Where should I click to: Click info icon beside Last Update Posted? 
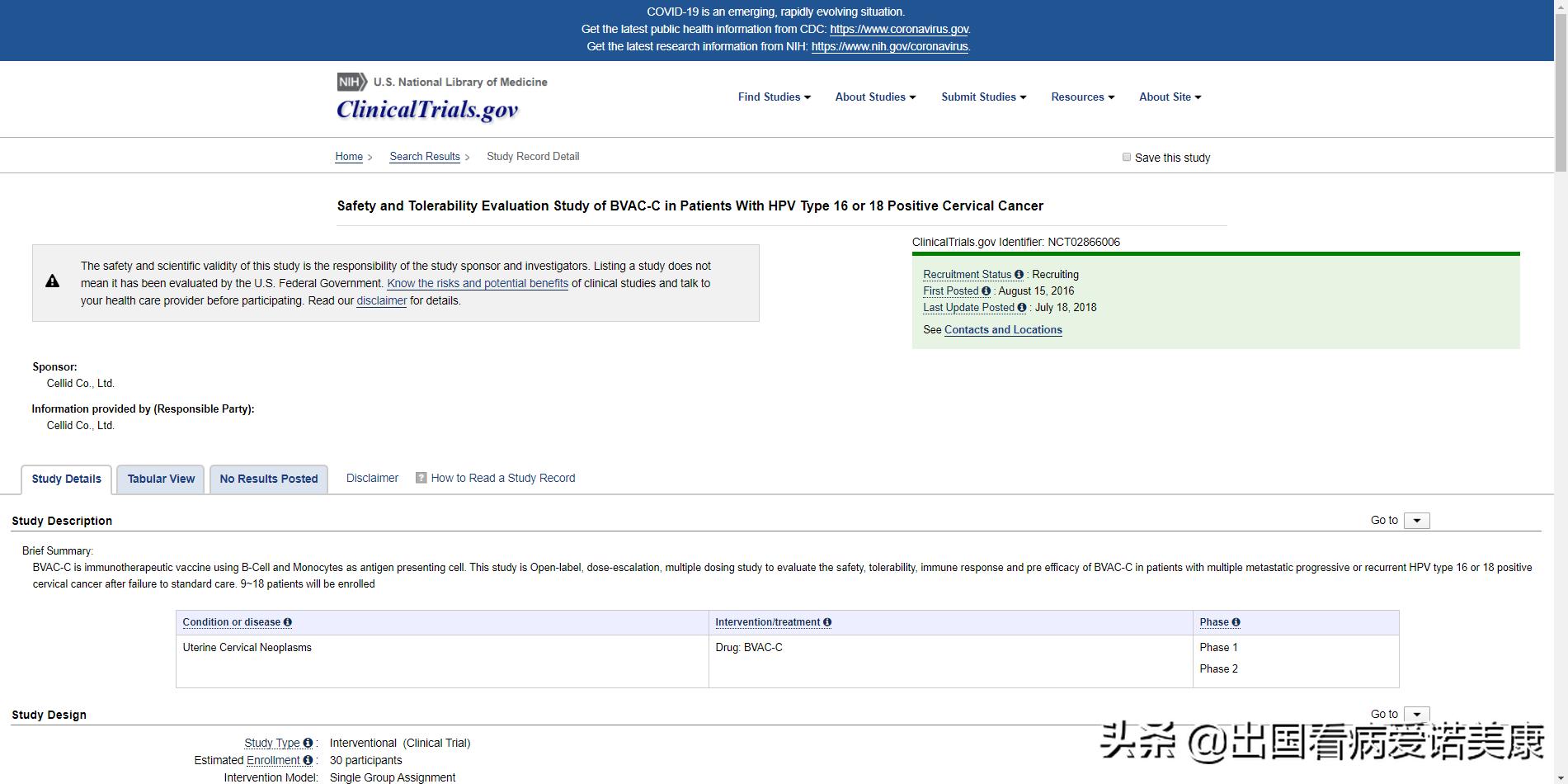click(1022, 308)
